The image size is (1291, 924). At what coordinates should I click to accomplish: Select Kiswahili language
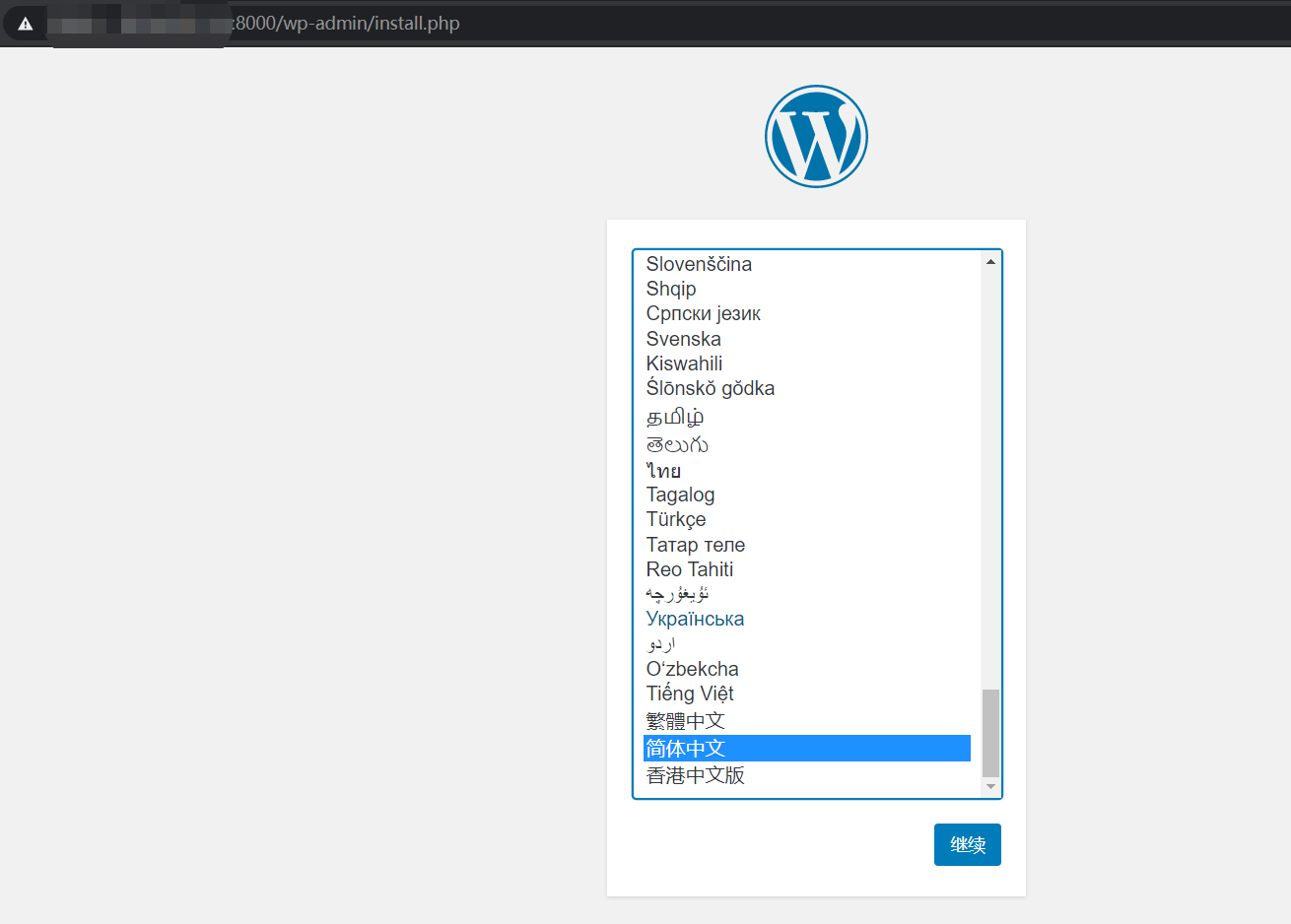point(807,363)
